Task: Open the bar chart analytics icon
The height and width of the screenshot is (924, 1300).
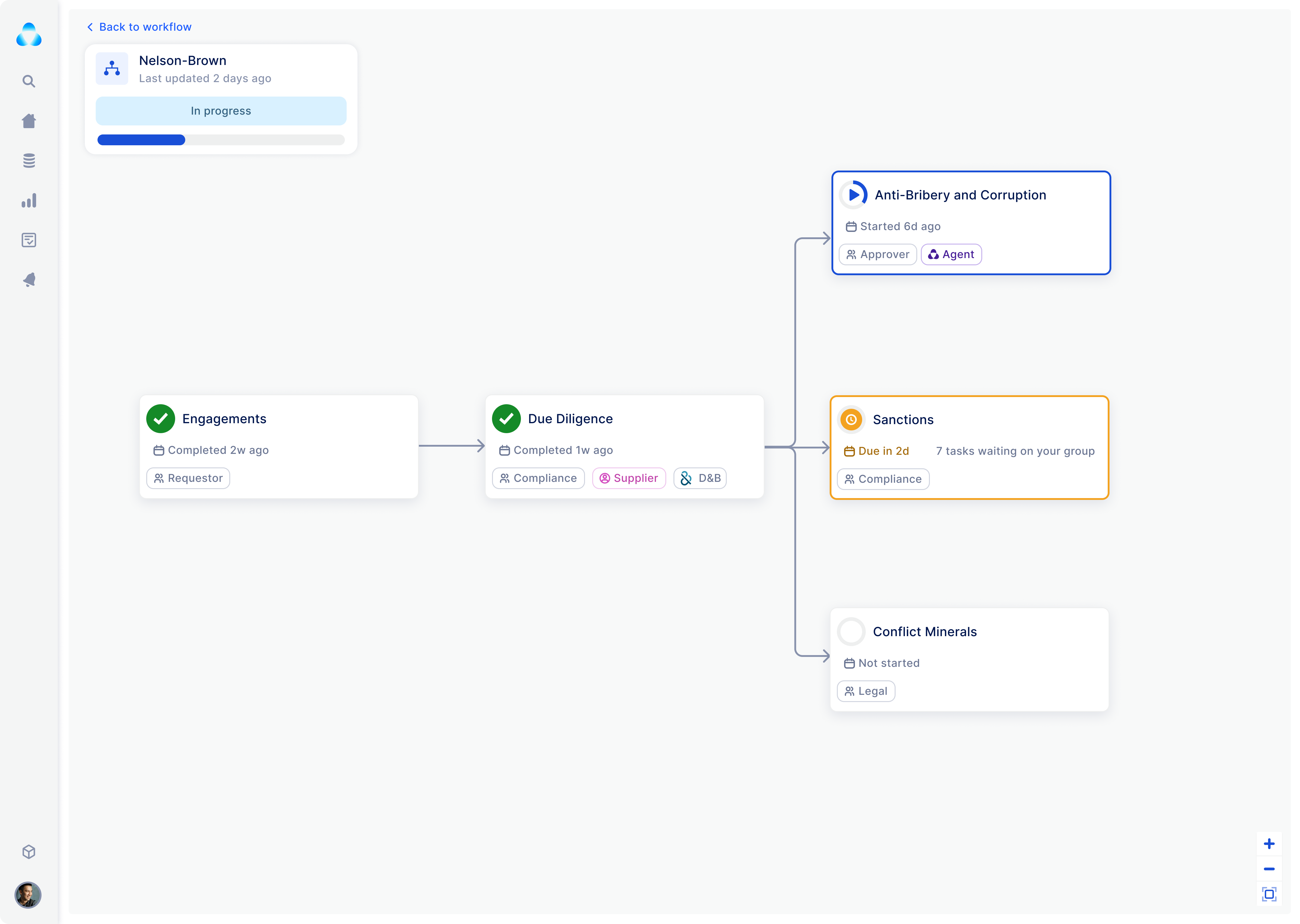Action: click(29, 200)
